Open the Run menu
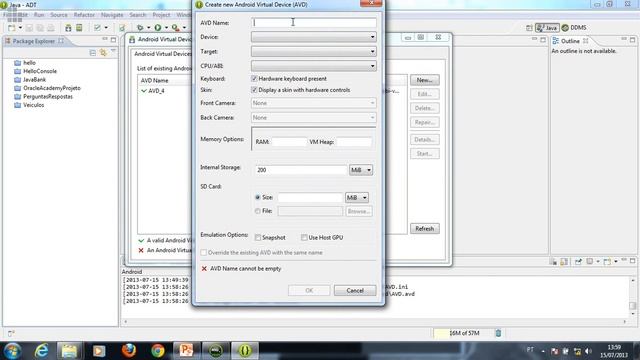 39,15
